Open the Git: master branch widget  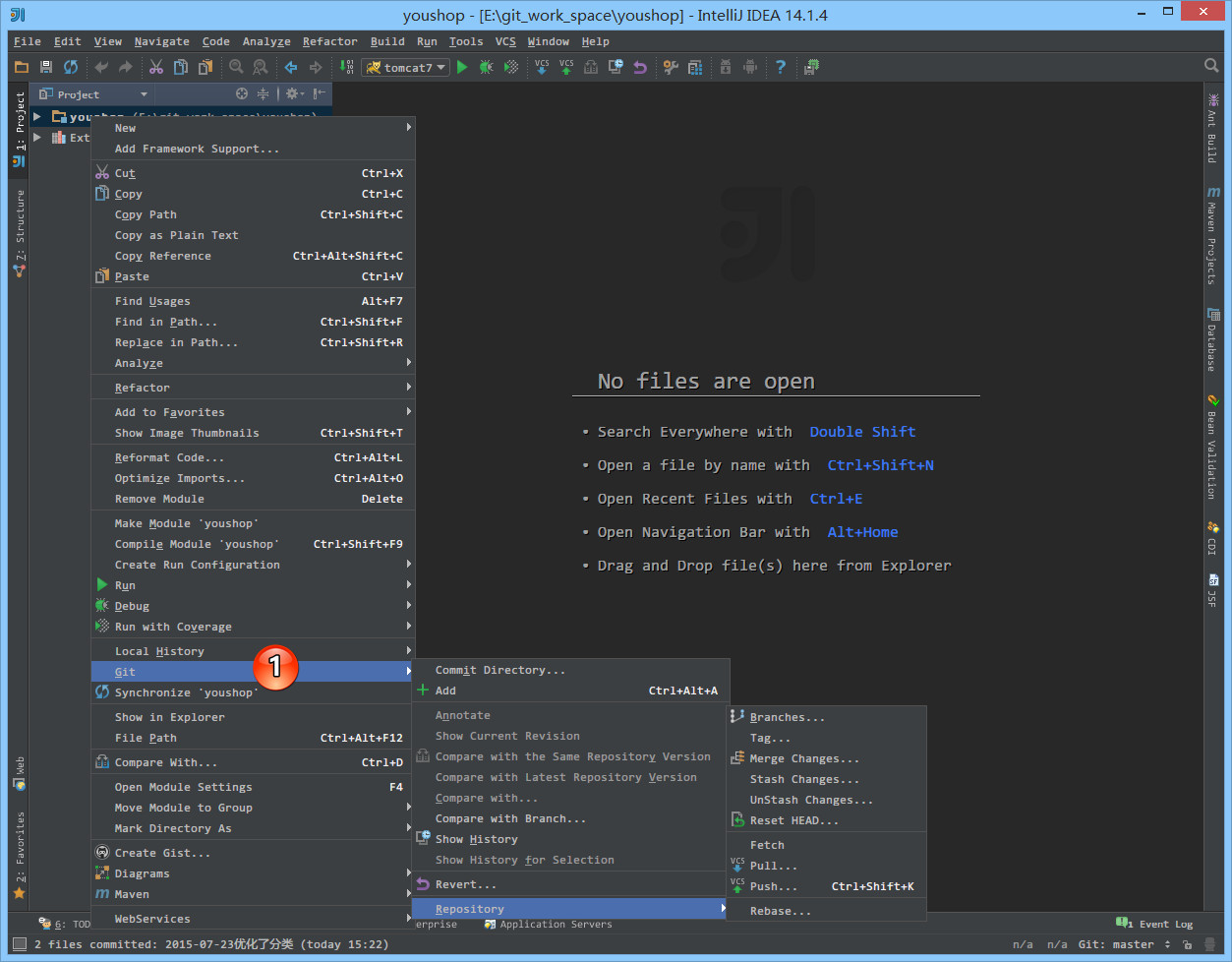[x=1124, y=944]
